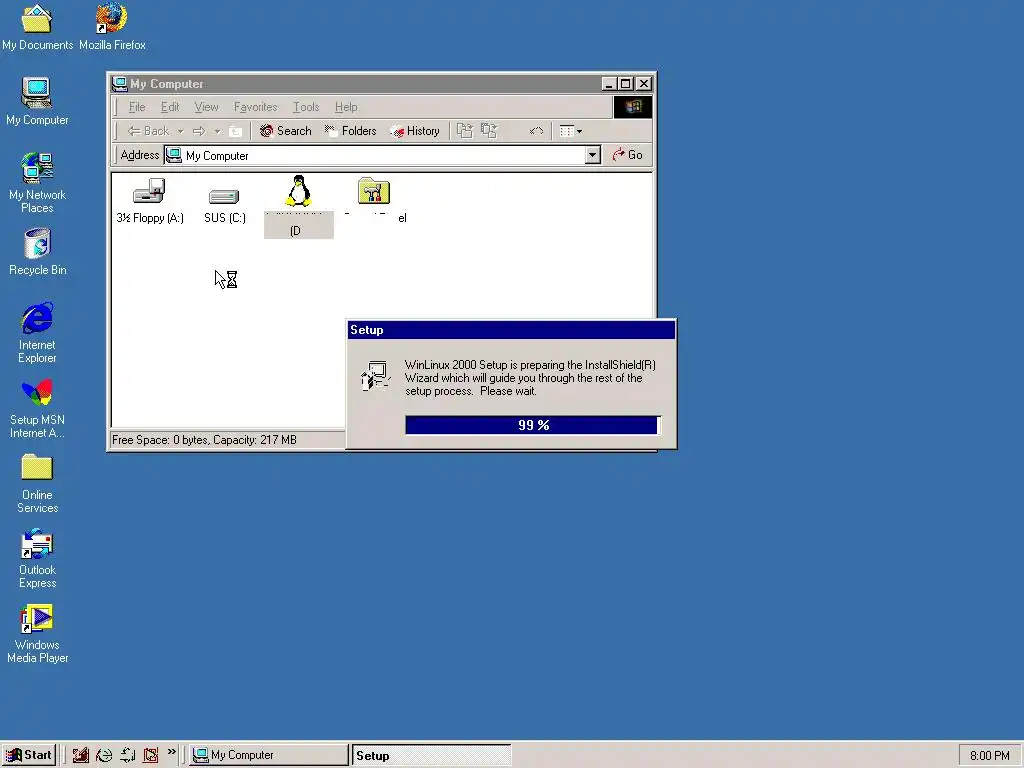Open Online Services folder icon

click(x=37, y=483)
